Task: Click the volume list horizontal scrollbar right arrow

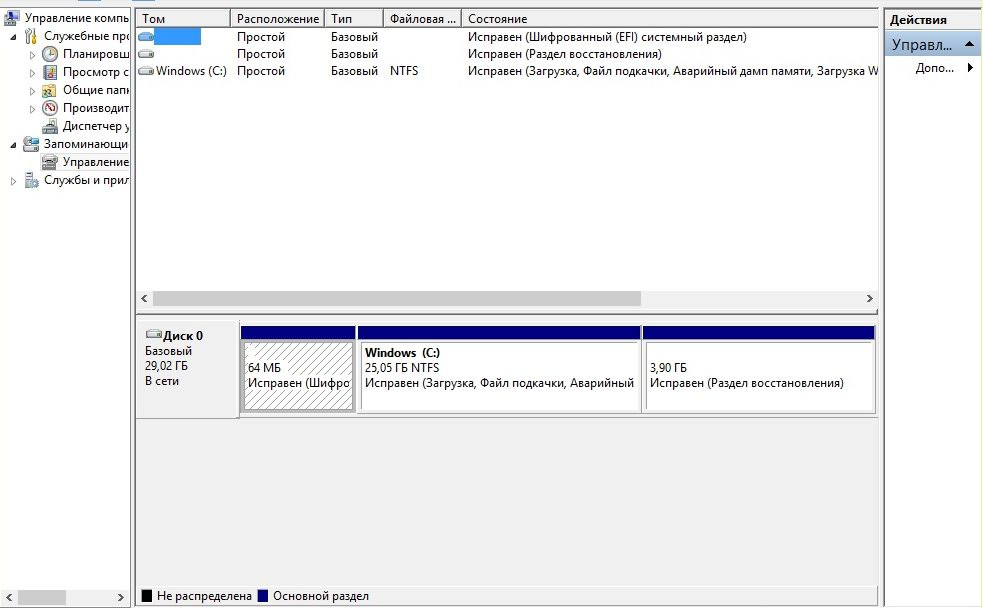Action: (869, 299)
